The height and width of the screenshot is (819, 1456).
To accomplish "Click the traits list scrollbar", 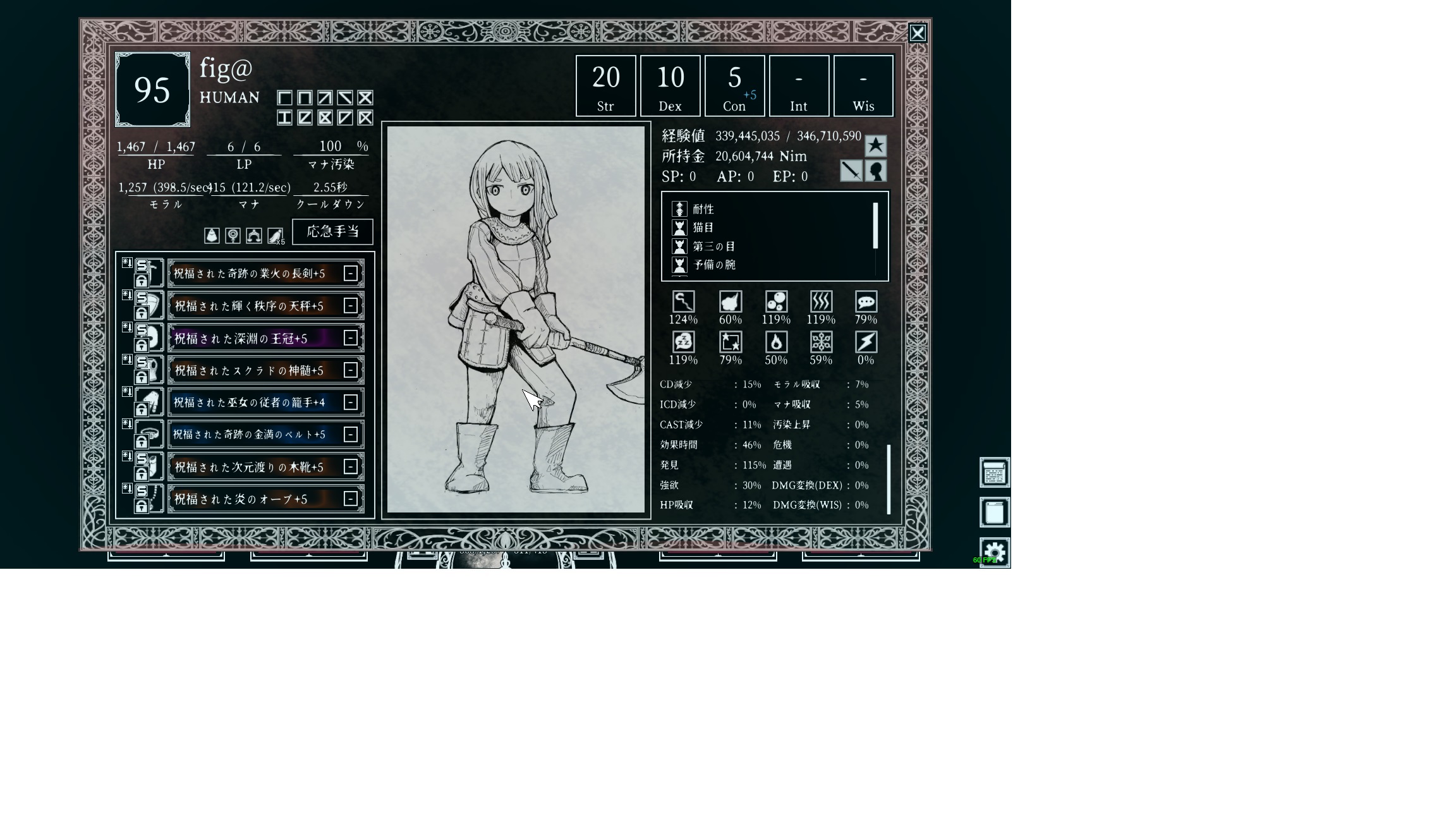I will click(x=875, y=226).
